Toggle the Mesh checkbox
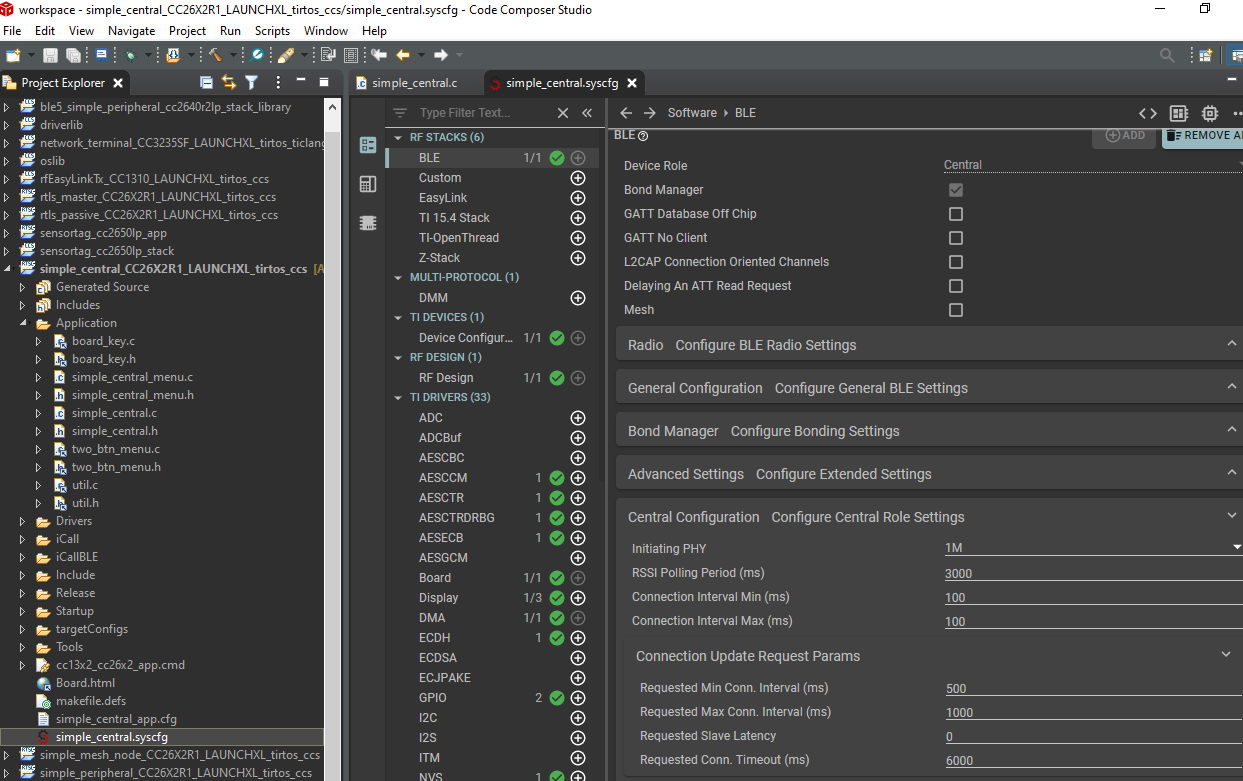 coord(956,310)
